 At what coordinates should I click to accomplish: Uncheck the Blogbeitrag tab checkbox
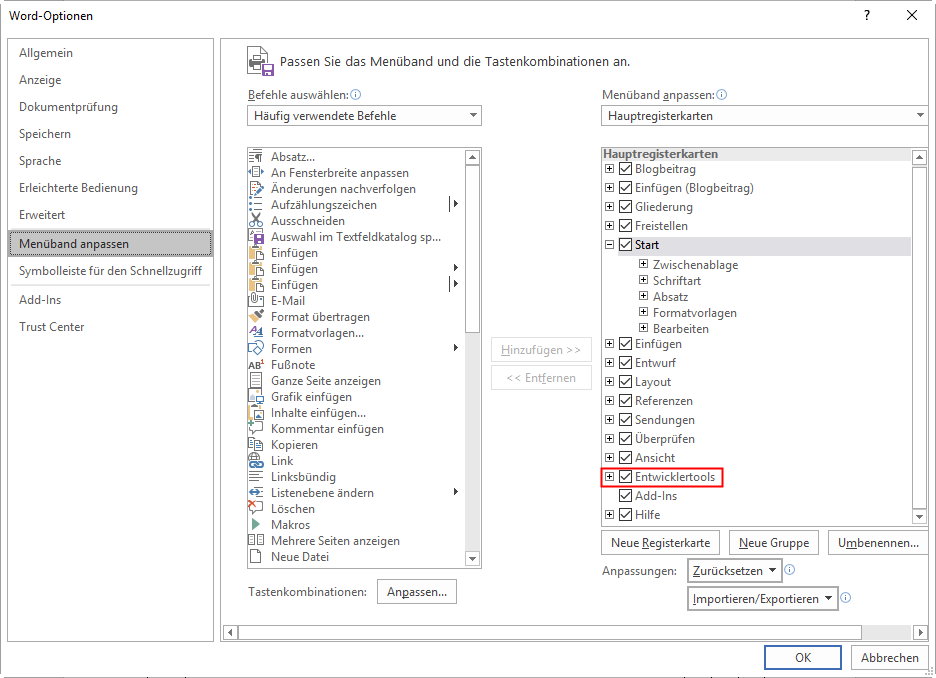click(626, 169)
